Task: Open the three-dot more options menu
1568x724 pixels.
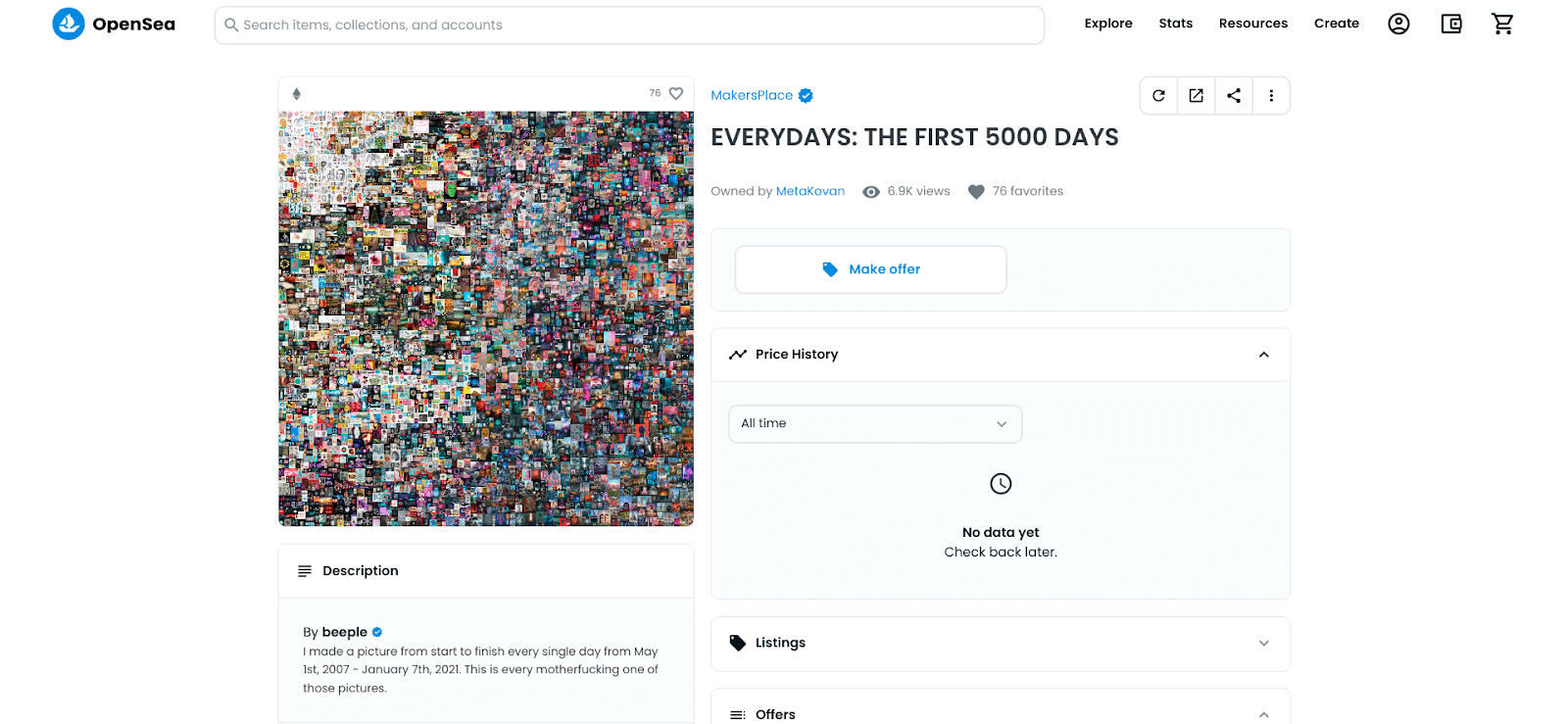Action: coord(1271,96)
